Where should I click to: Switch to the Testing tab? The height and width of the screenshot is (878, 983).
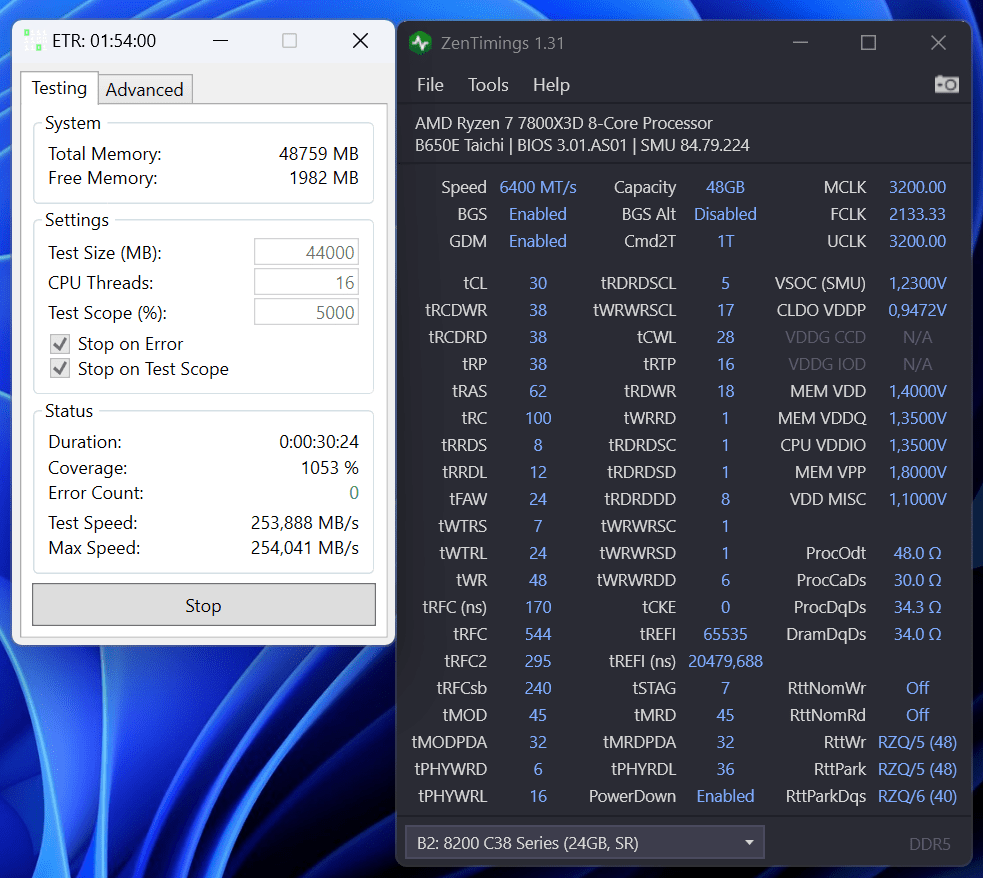click(x=60, y=88)
